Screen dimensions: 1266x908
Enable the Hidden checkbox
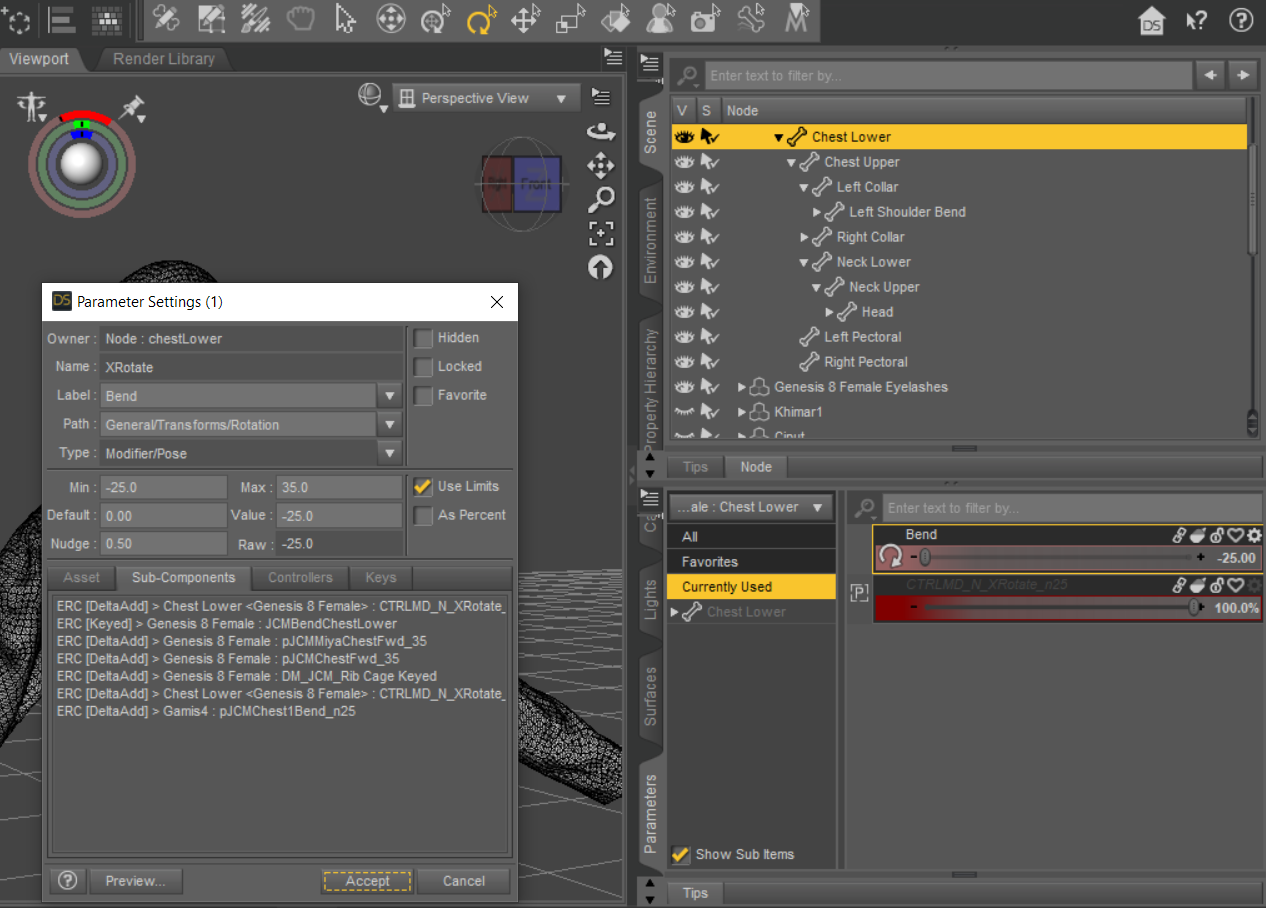point(424,338)
